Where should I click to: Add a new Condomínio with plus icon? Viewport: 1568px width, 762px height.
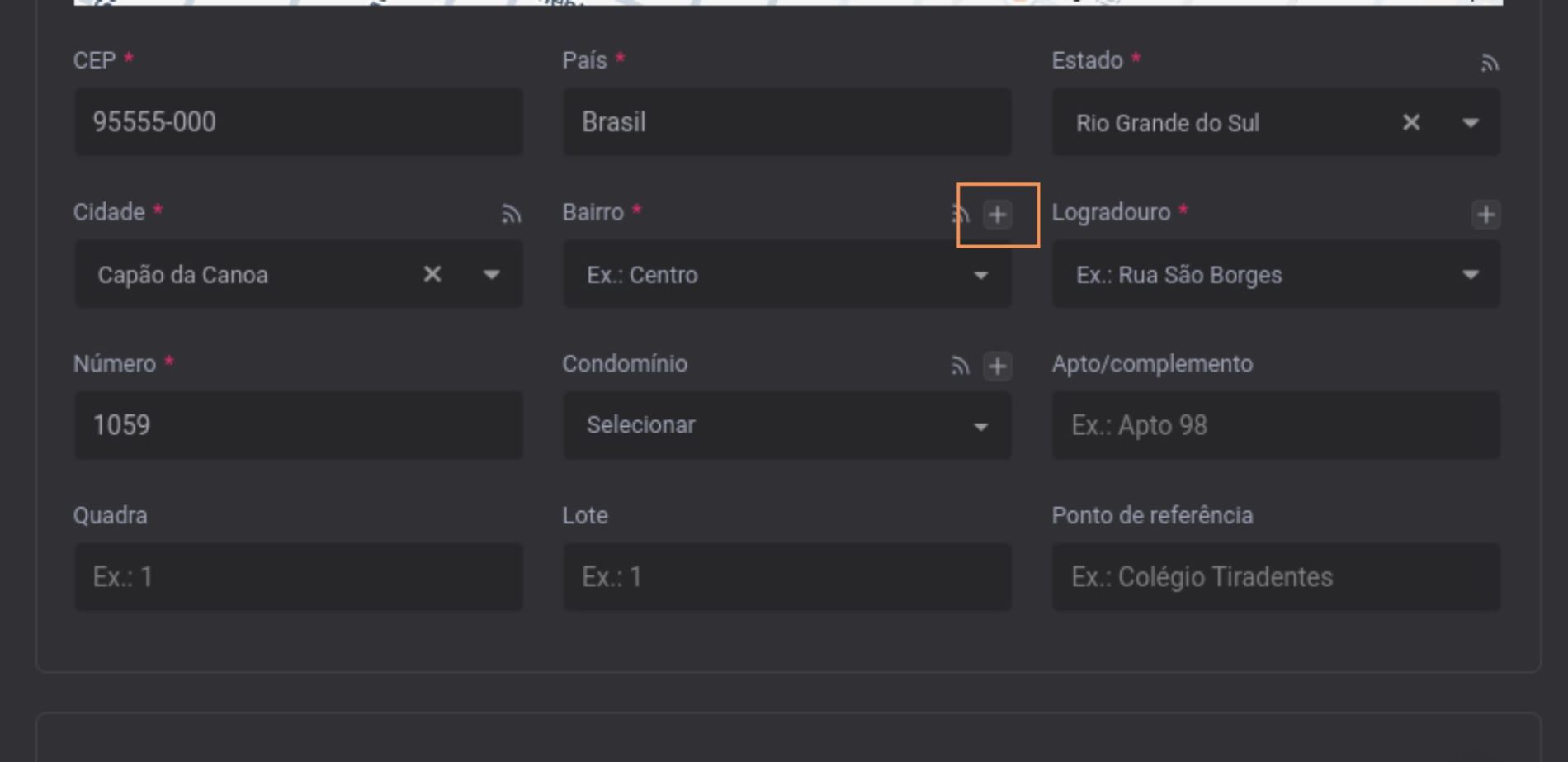point(997,366)
